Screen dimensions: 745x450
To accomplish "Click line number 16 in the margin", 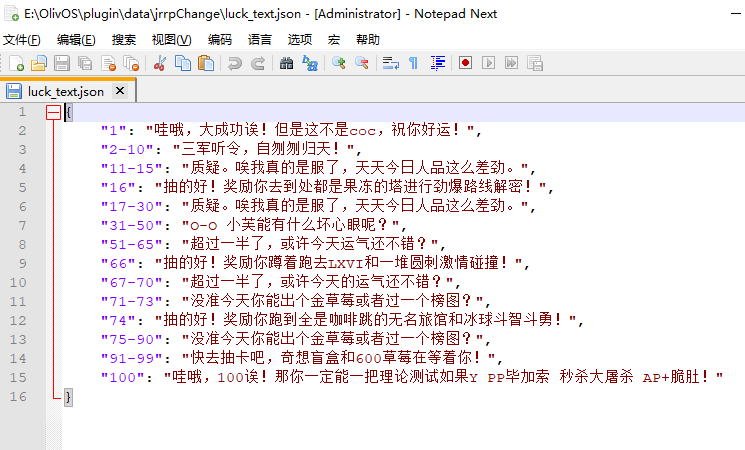I will coord(20,397).
